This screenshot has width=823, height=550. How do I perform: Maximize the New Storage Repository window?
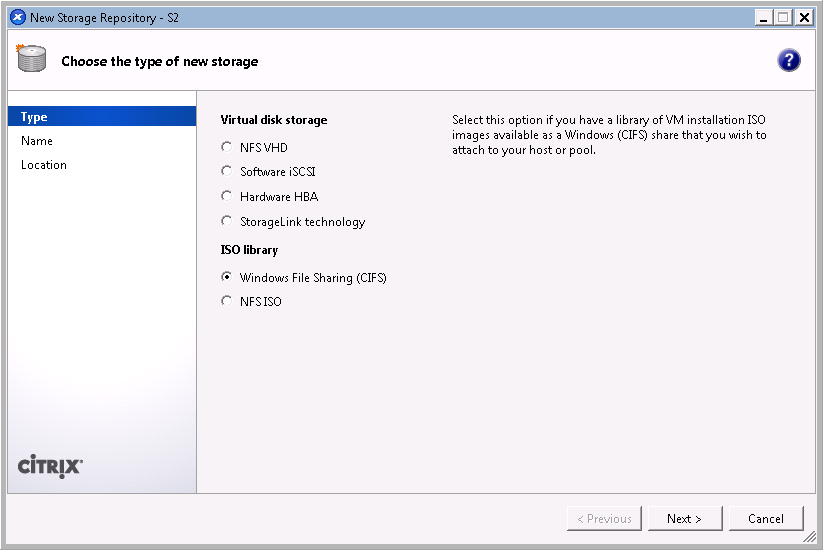(x=783, y=18)
